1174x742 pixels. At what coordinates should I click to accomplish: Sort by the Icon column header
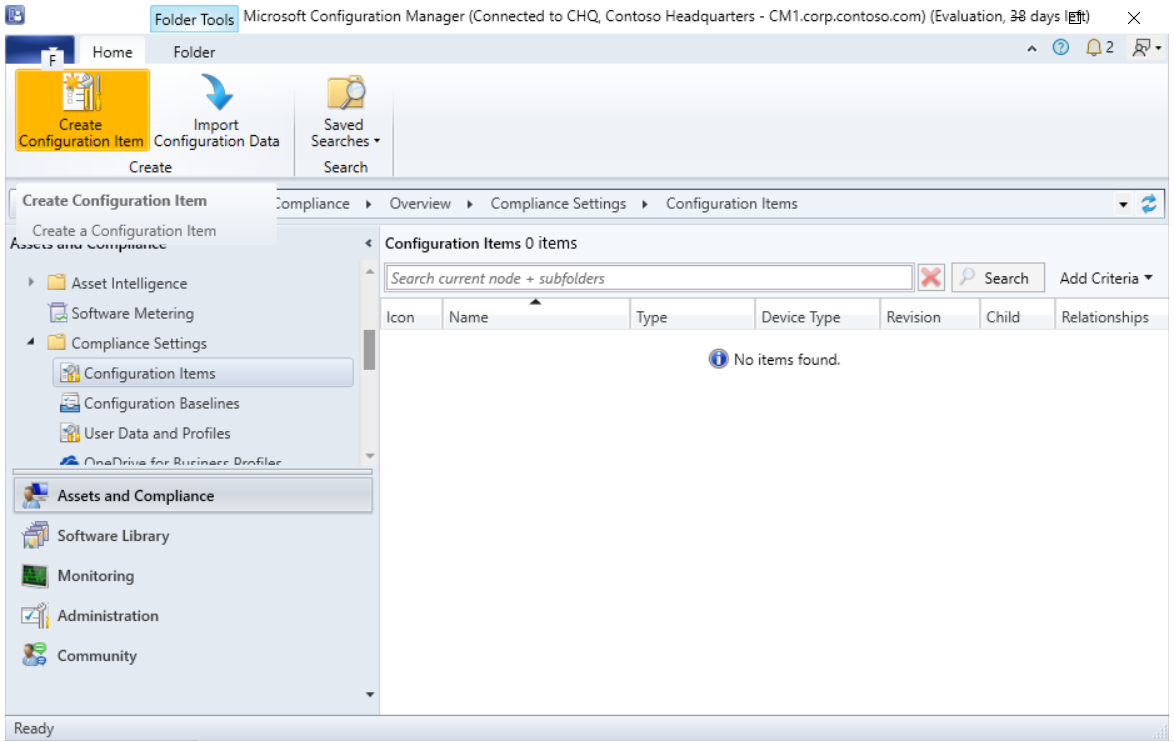411,317
